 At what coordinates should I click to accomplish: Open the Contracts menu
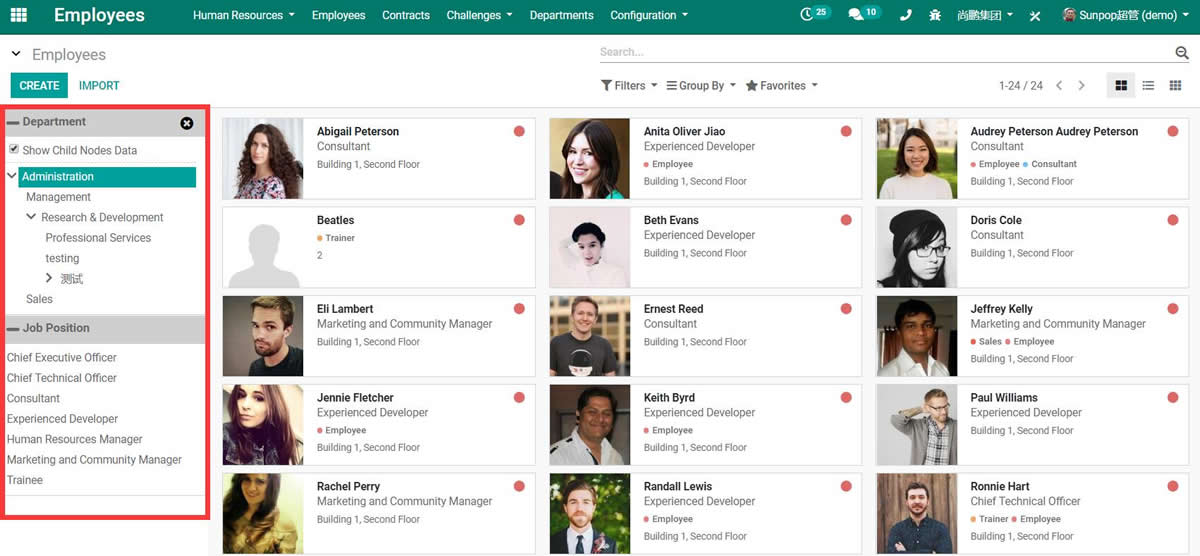pos(406,15)
